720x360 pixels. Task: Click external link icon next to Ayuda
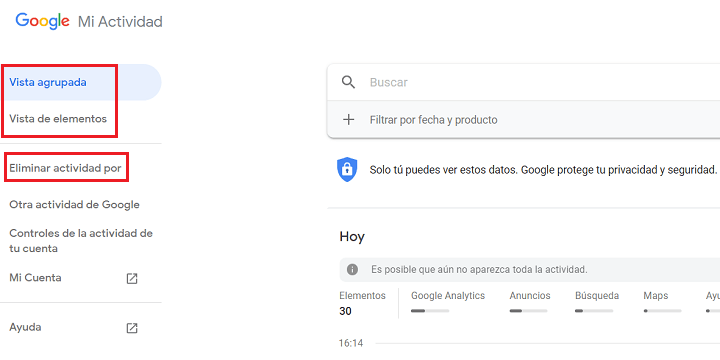pos(132,328)
